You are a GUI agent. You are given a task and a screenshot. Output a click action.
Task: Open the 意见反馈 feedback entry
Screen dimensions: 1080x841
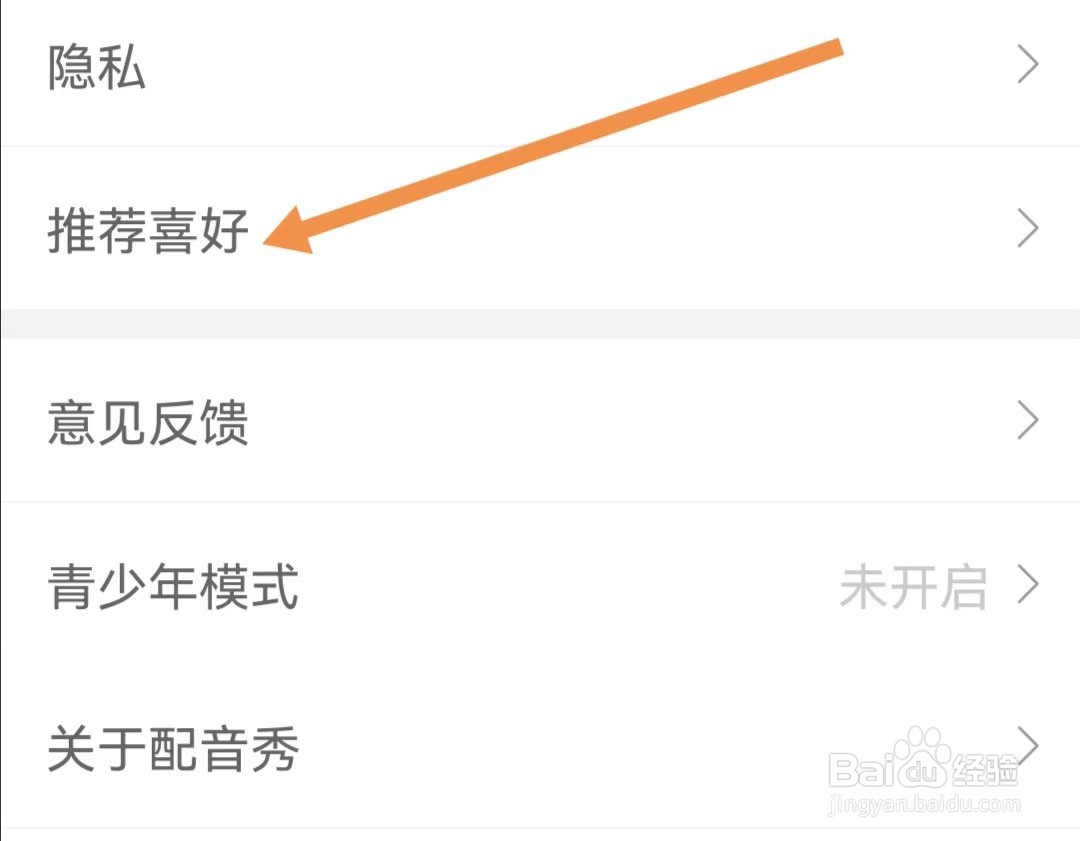(x=540, y=421)
